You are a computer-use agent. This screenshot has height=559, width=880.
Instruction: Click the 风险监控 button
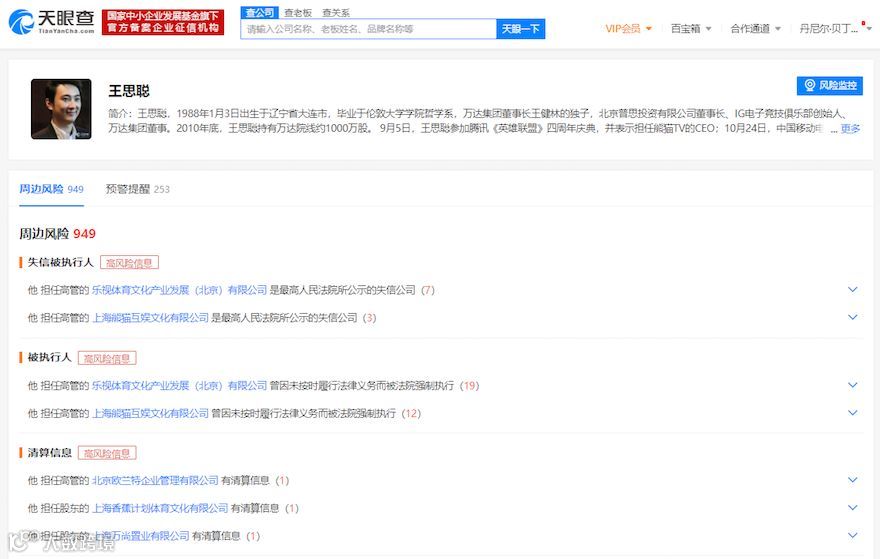(x=829, y=85)
